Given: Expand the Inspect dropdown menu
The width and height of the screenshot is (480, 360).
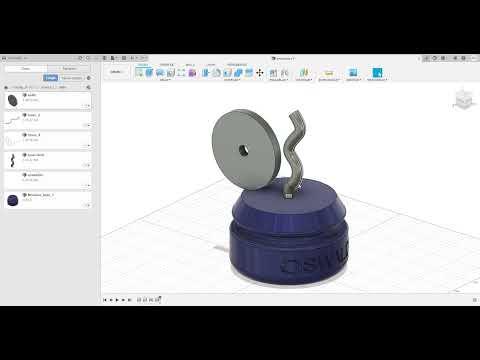Looking at the screenshot, I should click(x=329, y=80).
